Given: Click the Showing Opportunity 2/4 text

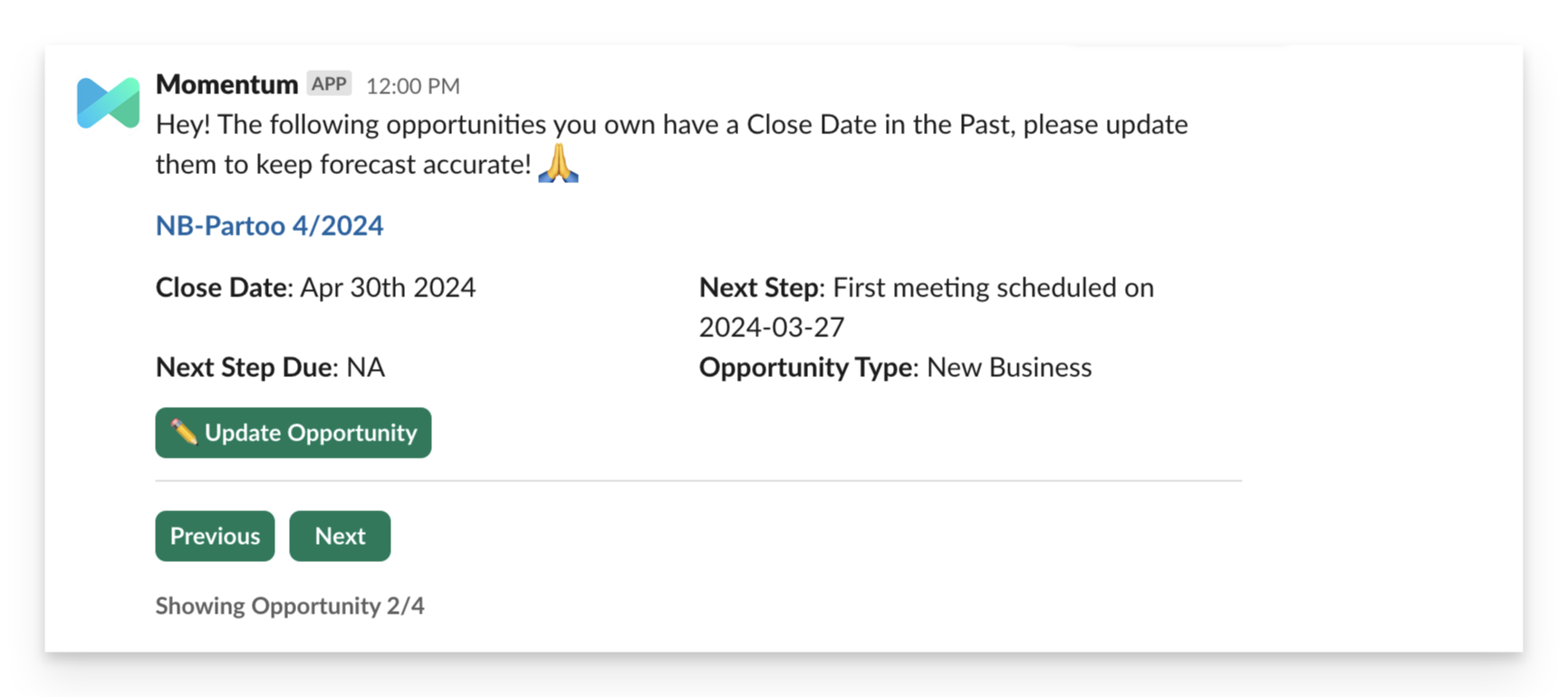Looking at the screenshot, I should coord(289,605).
